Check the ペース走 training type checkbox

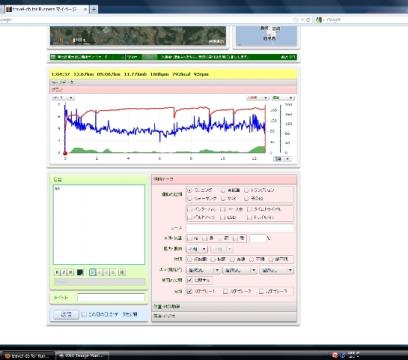click(x=223, y=209)
